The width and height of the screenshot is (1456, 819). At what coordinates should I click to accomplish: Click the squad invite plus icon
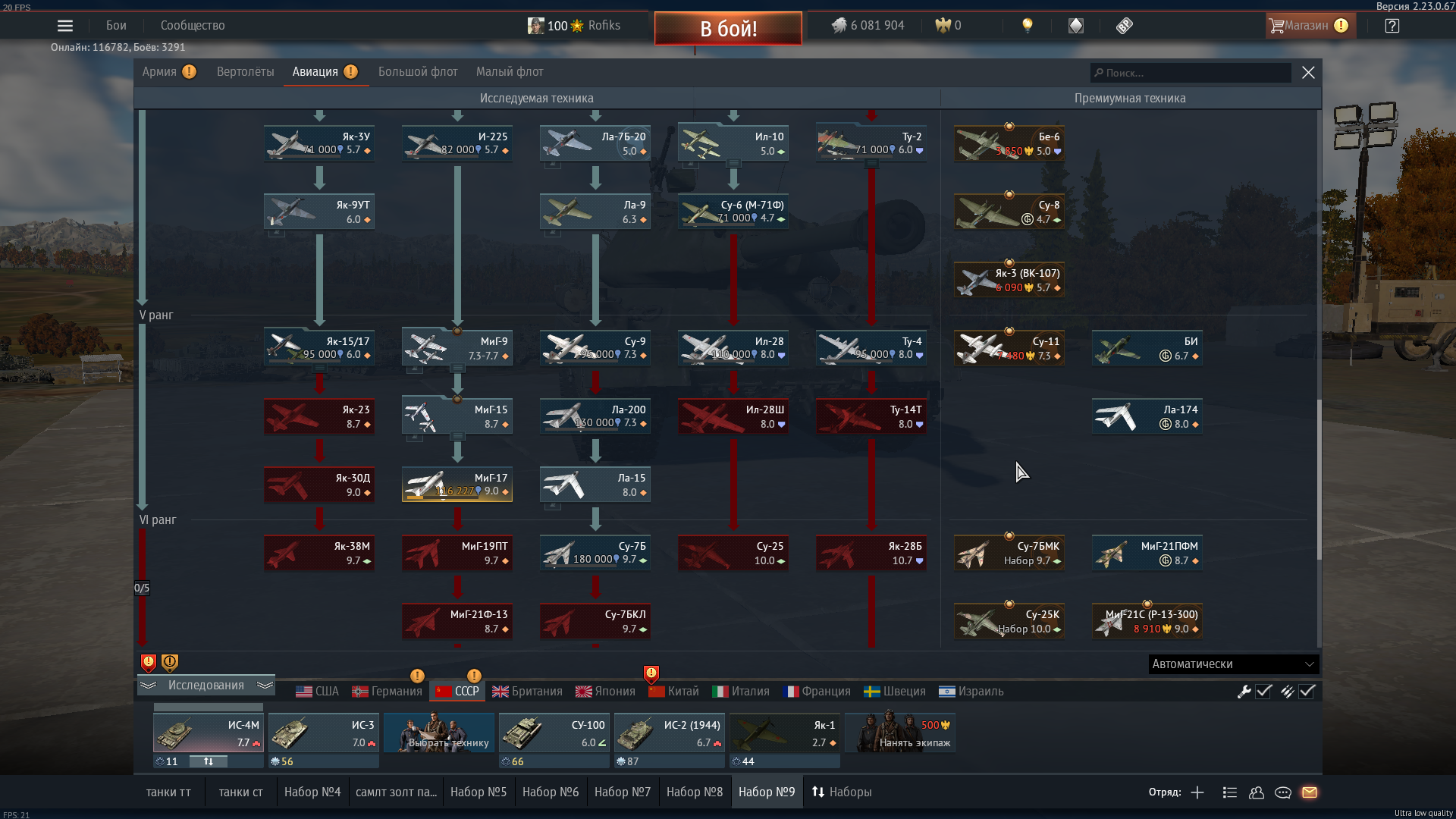(x=1197, y=792)
